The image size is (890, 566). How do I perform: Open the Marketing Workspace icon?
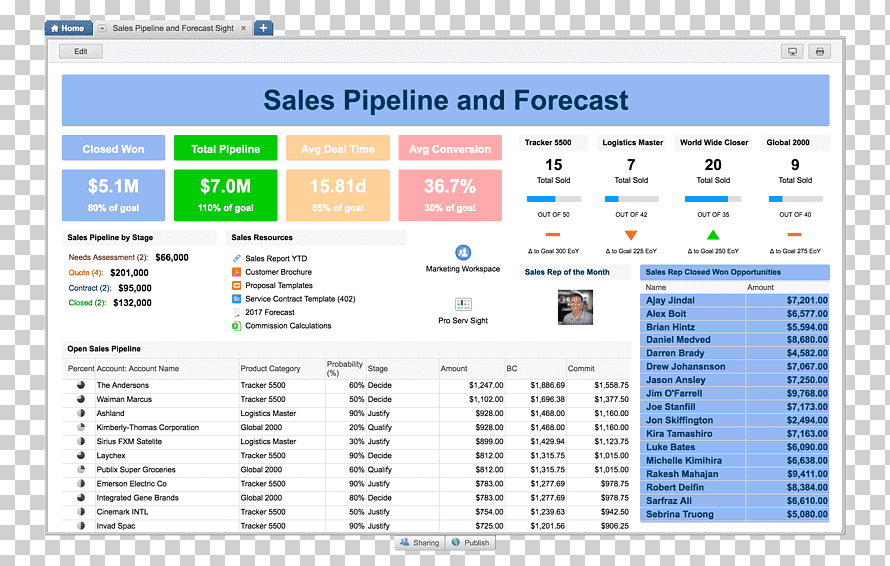pyautogui.click(x=463, y=252)
